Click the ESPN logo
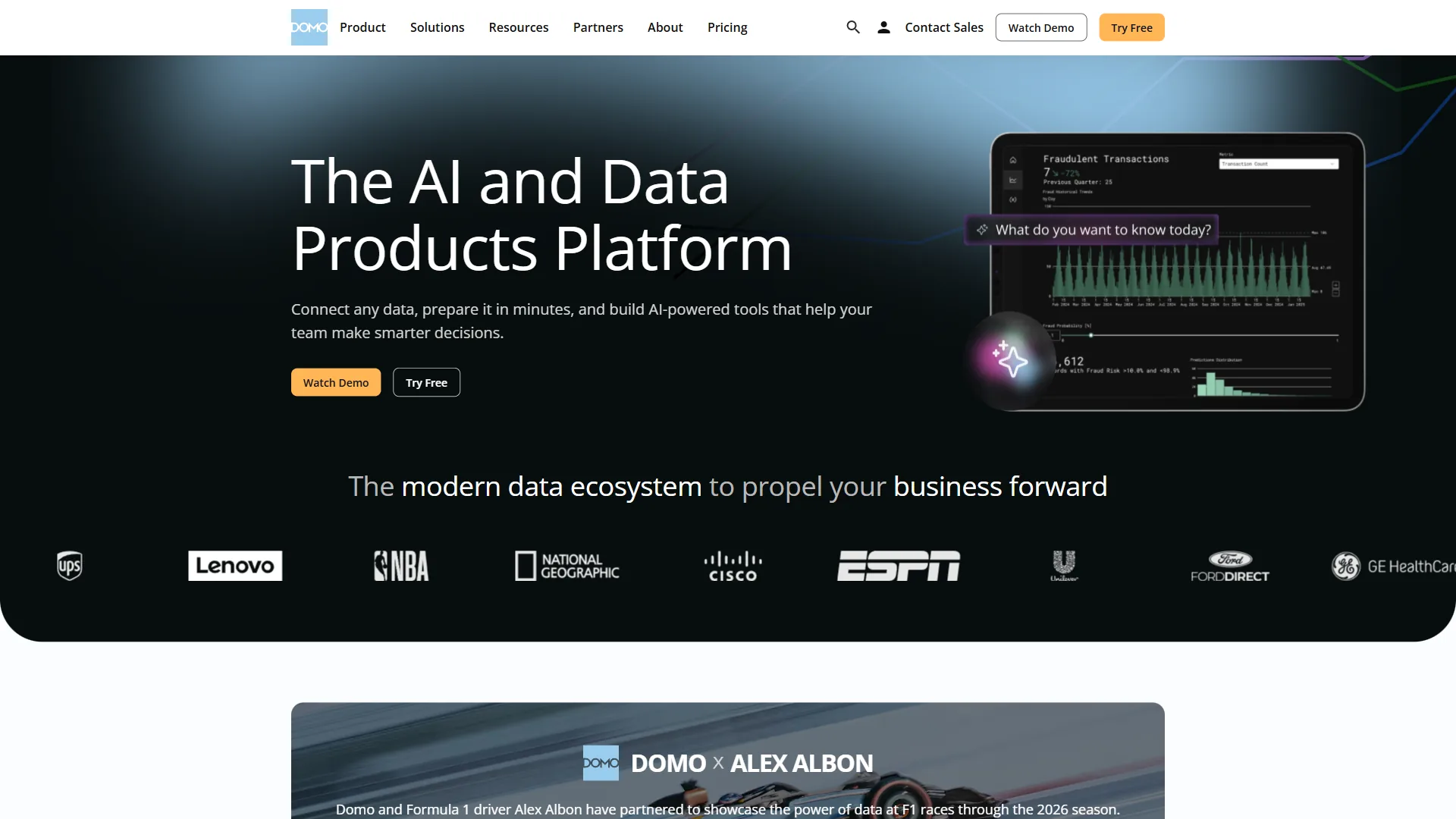The image size is (1456, 819). [899, 566]
